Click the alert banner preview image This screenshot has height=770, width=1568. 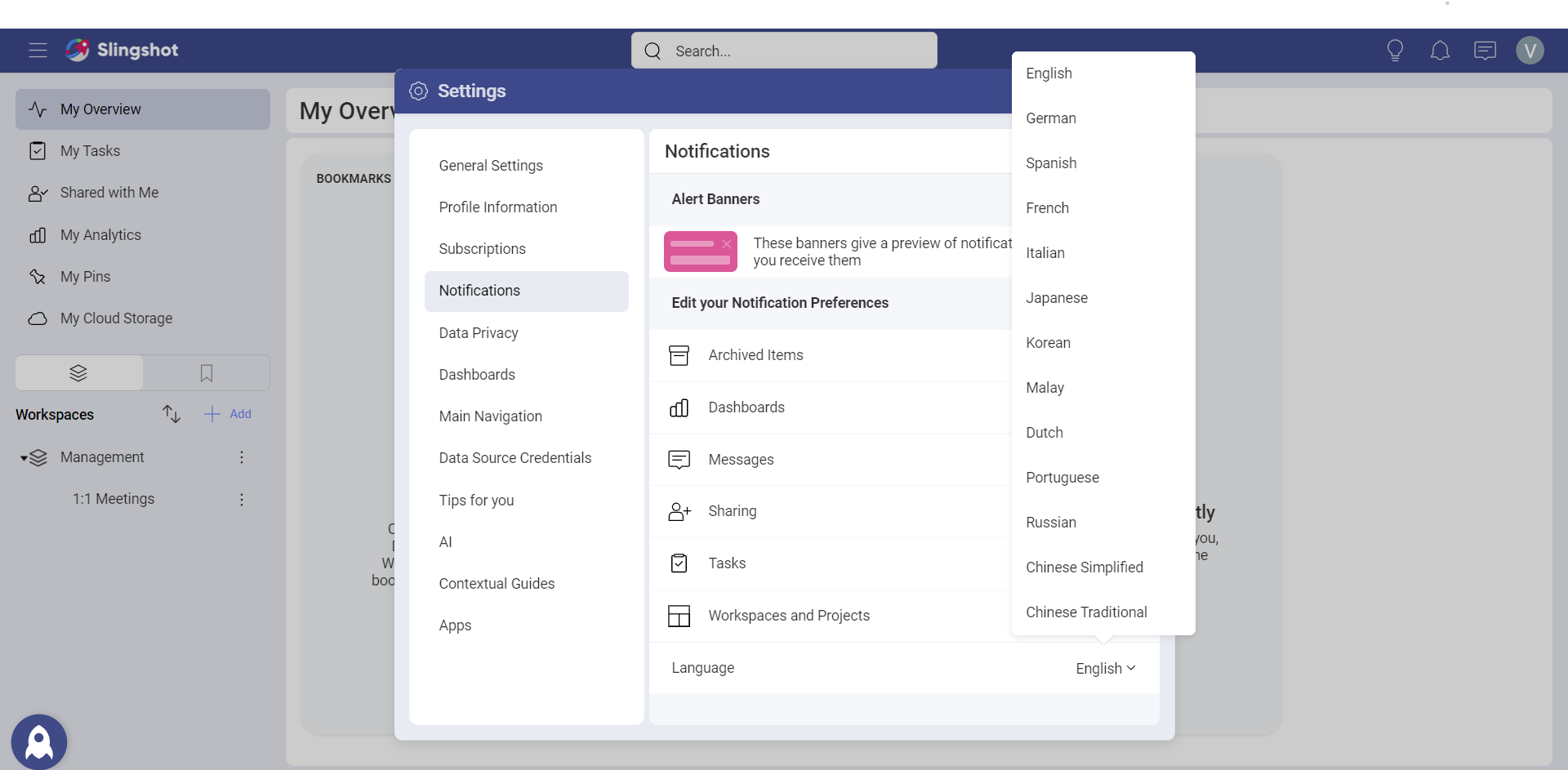click(701, 251)
